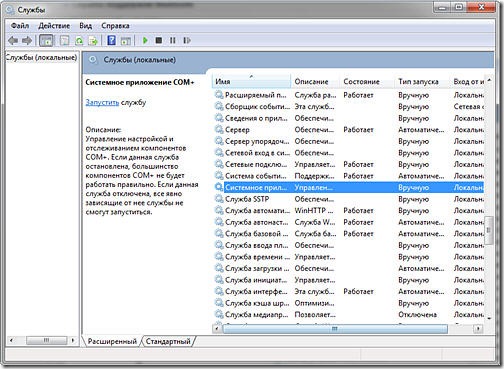Select the Служба кэша шр... service row

point(349,303)
